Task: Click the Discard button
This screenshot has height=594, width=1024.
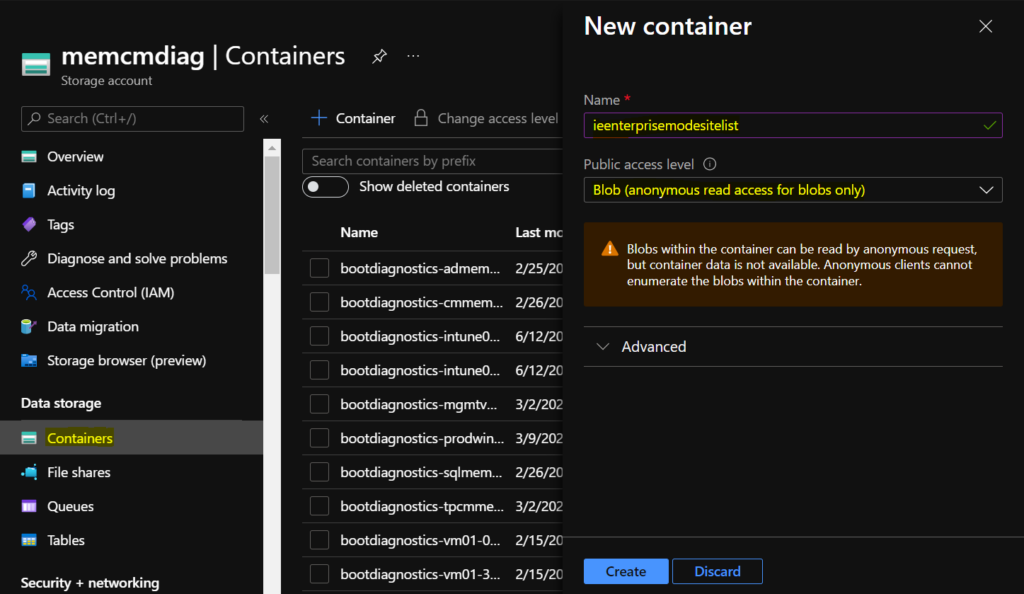Action: coord(717,571)
